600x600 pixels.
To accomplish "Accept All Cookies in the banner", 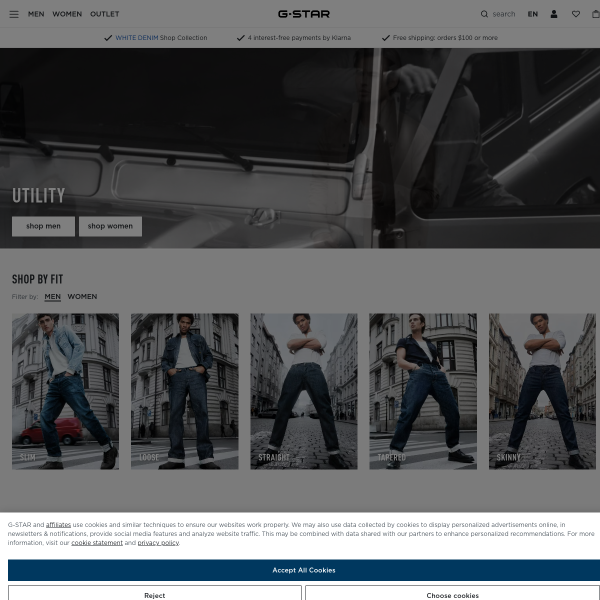I will coord(304,570).
